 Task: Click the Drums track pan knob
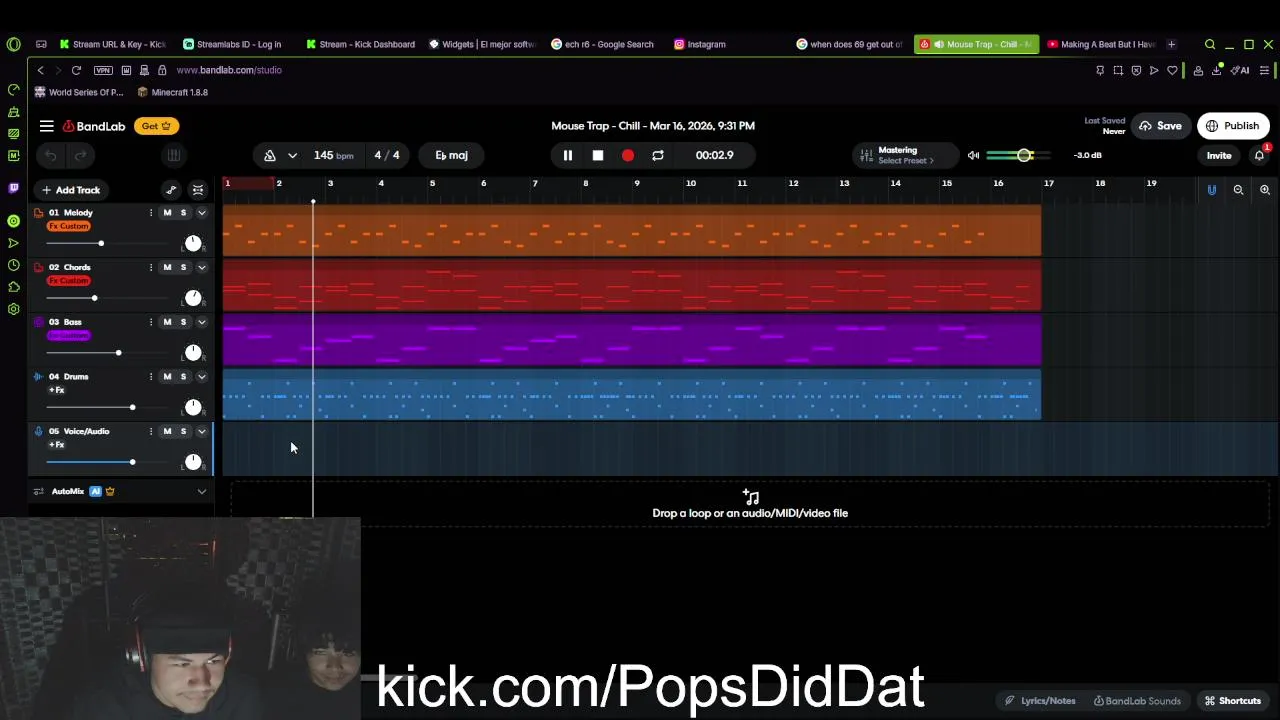coord(193,407)
